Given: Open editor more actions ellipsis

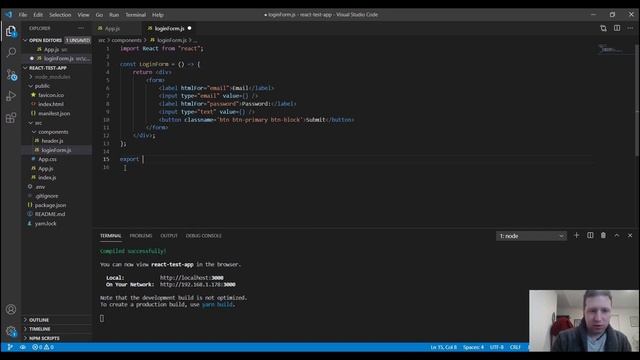Looking at the screenshot, I should [630, 28].
